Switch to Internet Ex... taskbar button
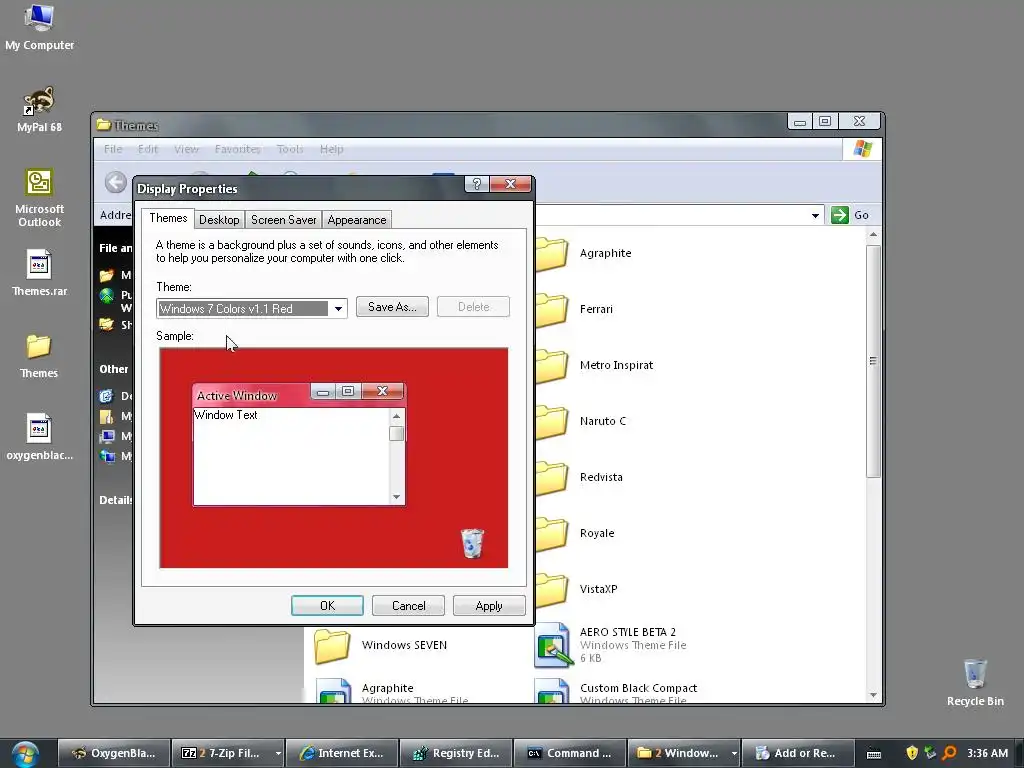This screenshot has width=1024, height=768. tap(342, 753)
